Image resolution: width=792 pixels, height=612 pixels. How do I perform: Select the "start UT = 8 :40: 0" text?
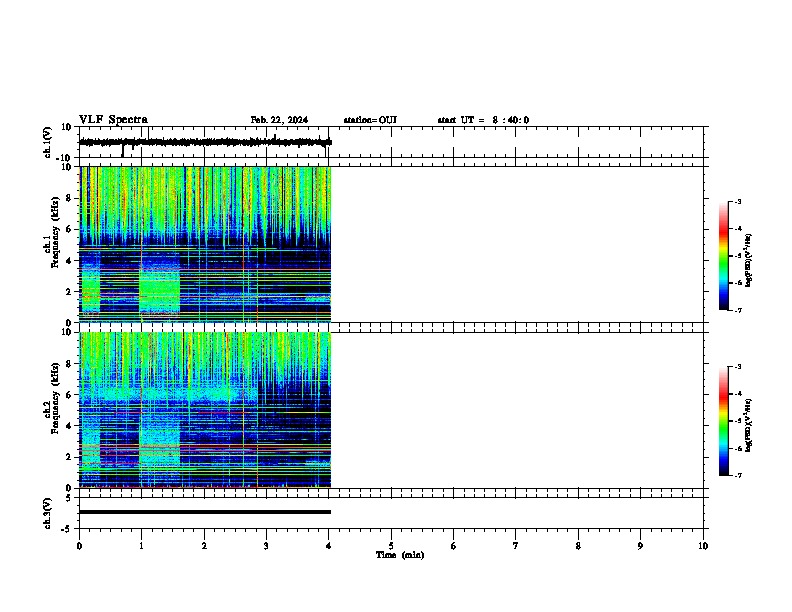tap(483, 120)
